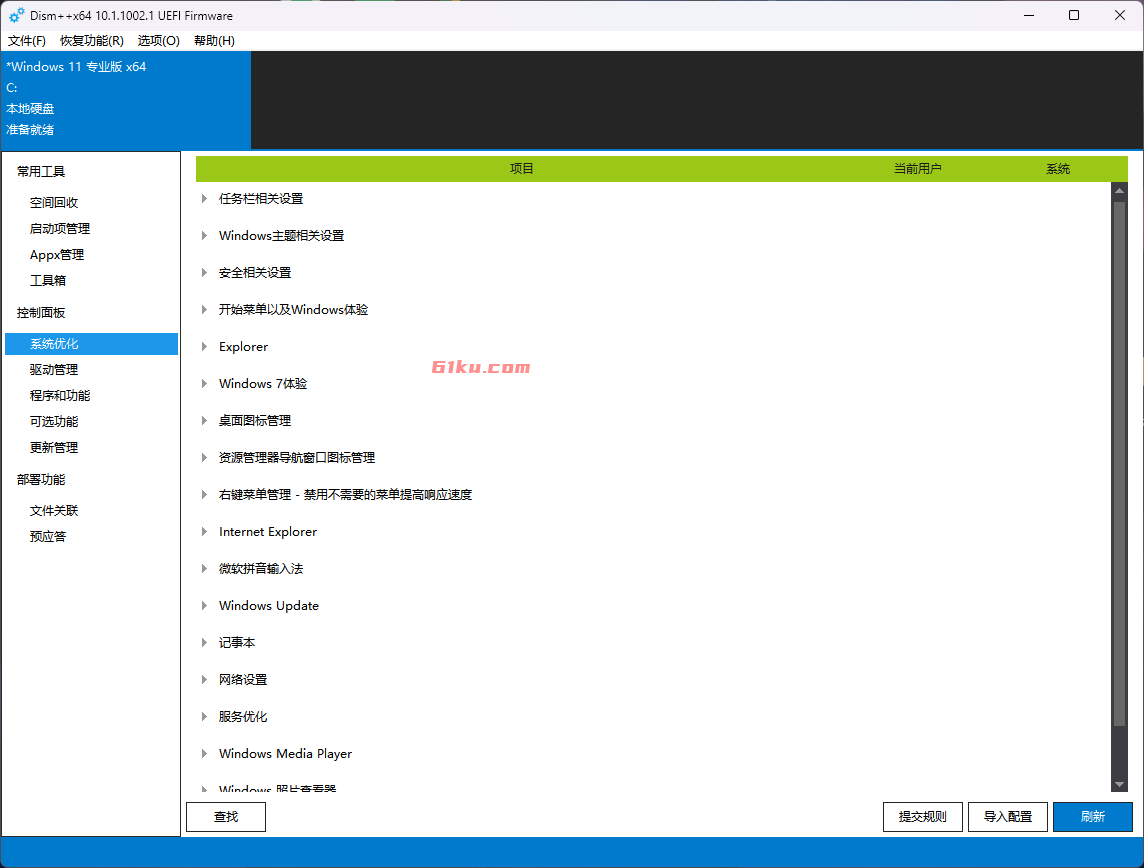This screenshot has width=1144, height=868.
Task: Open 程序和功能 in the sidebar
Action: pos(60,396)
